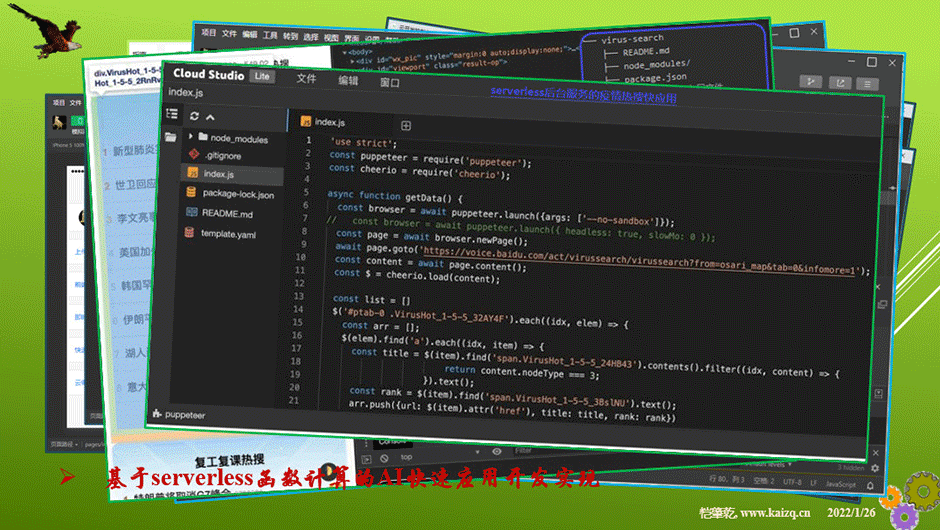The image size is (940, 530).
Task: Click the clear console icon
Action: pyautogui.click(x=384, y=458)
